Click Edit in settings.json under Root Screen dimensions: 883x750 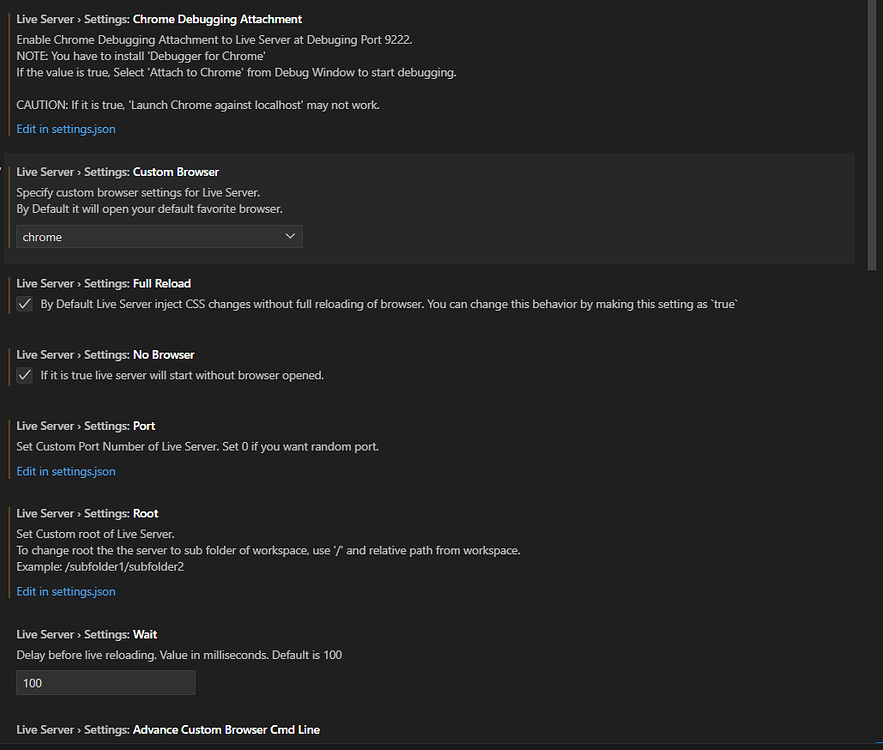pos(66,591)
